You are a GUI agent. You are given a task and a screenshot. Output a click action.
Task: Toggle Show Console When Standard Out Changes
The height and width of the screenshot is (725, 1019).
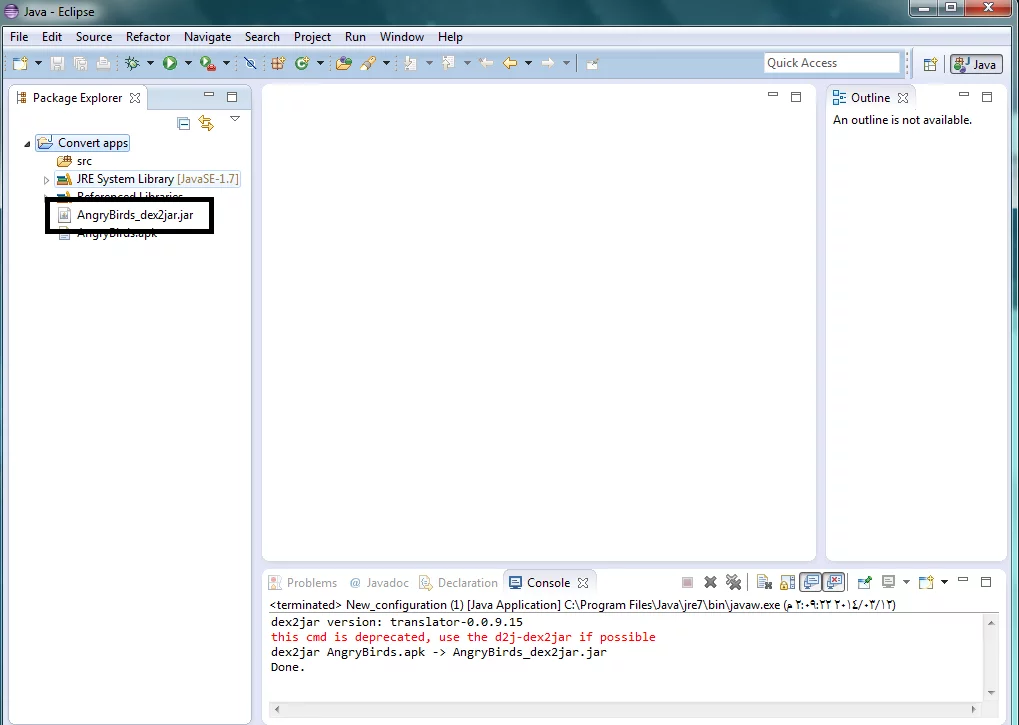(x=811, y=582)
